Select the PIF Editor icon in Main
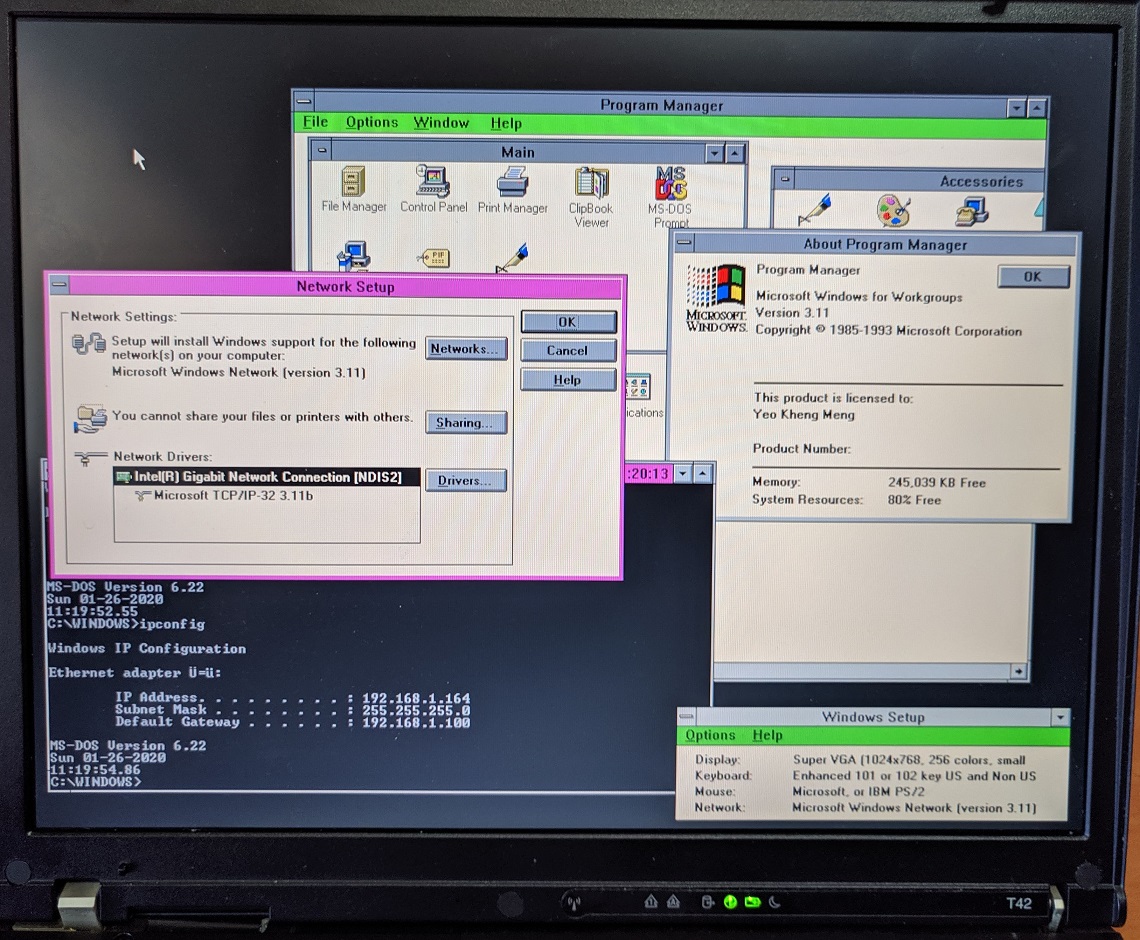 coord(434,258)
